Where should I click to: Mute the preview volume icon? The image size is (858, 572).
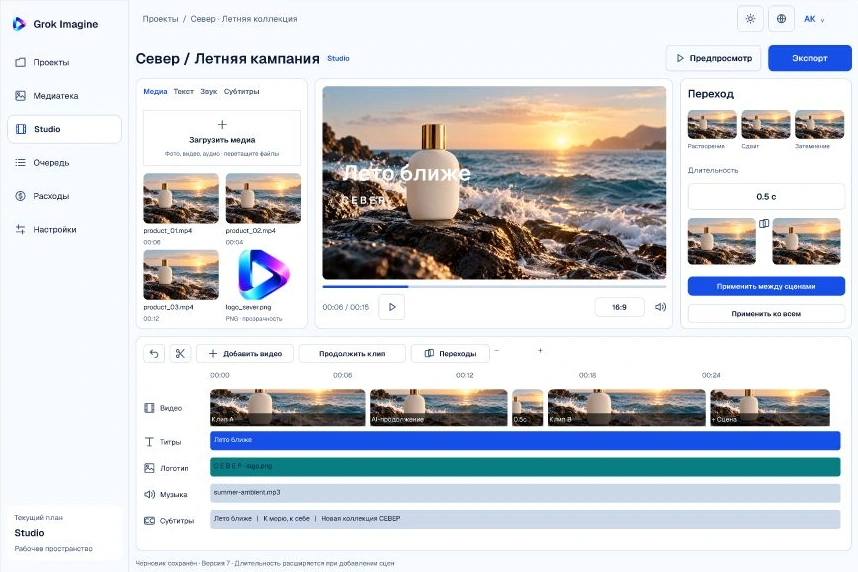pyautogui.click(x=660, y=307)
